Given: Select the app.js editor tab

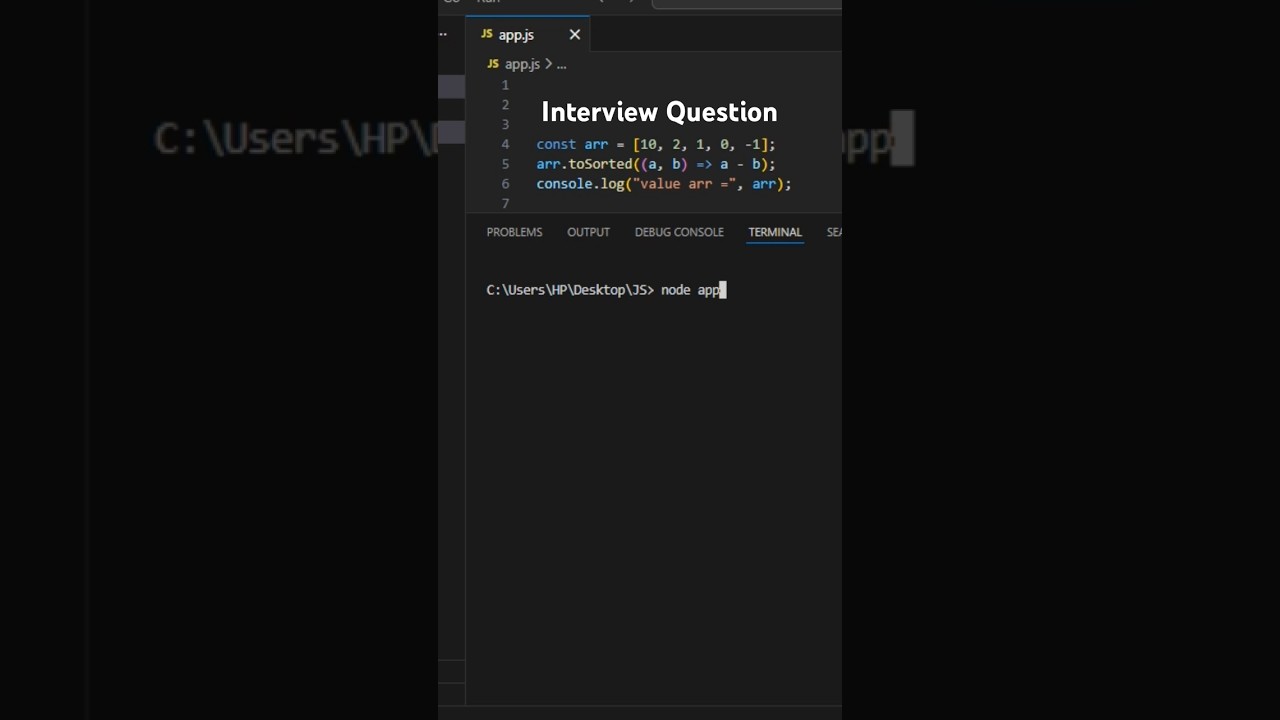Looking at the screenshot, I should click(528, 35).
